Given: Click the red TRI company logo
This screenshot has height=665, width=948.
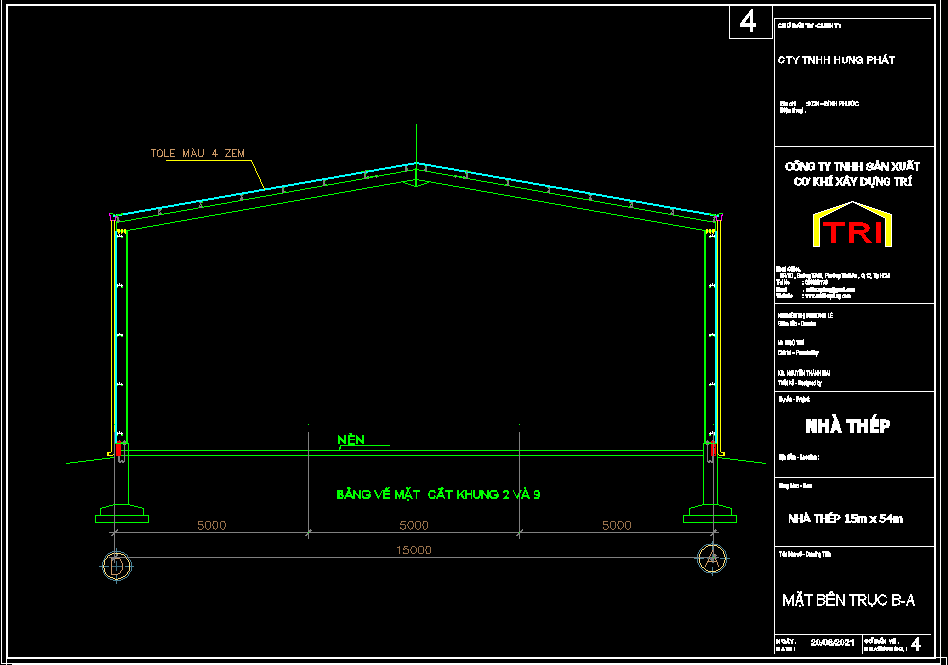Looking at the screenshot, I should [852, 225].
